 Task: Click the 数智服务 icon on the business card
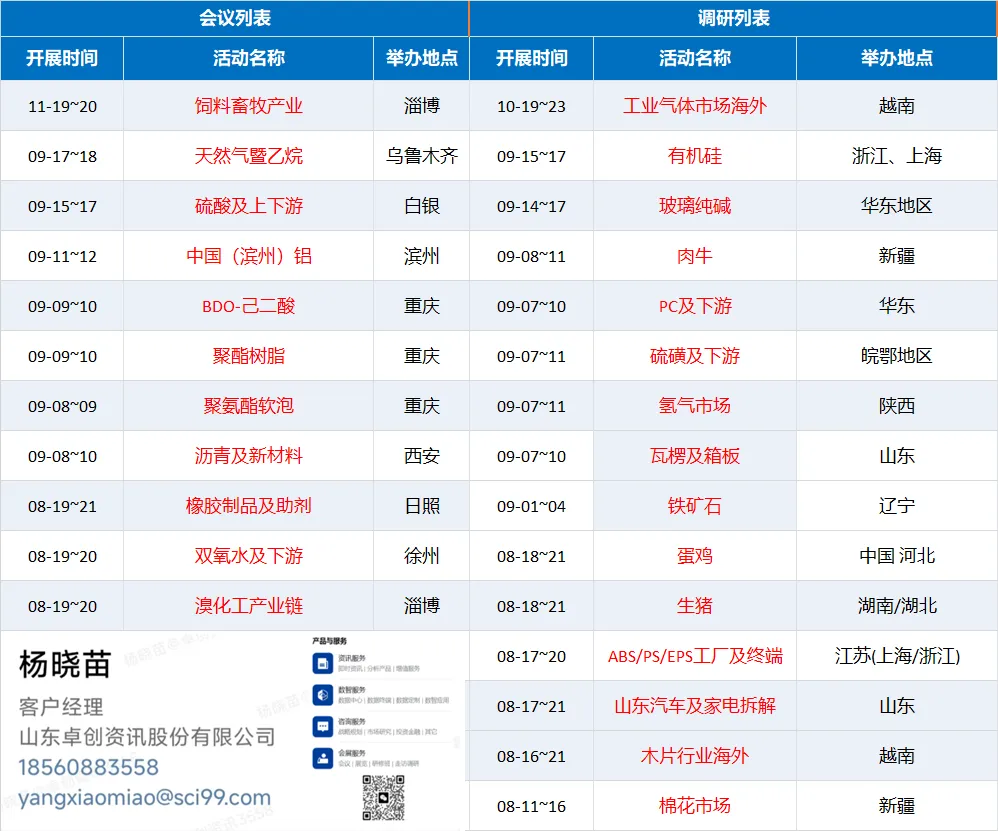(323, 695)
